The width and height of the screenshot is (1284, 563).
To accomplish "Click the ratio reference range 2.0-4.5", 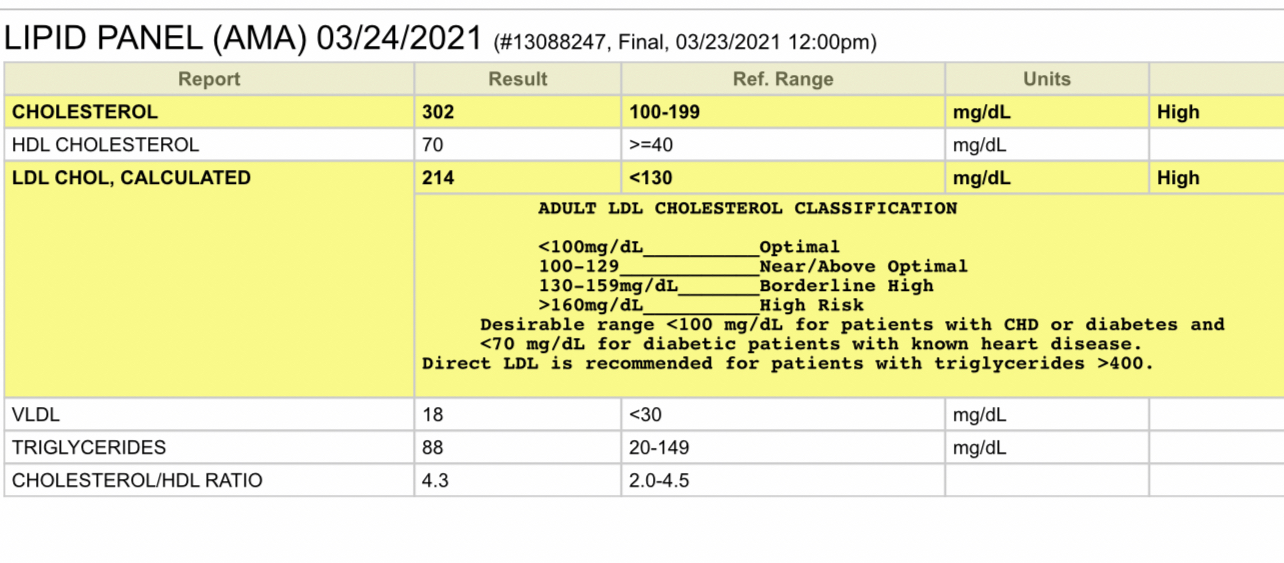I will 659,480.
